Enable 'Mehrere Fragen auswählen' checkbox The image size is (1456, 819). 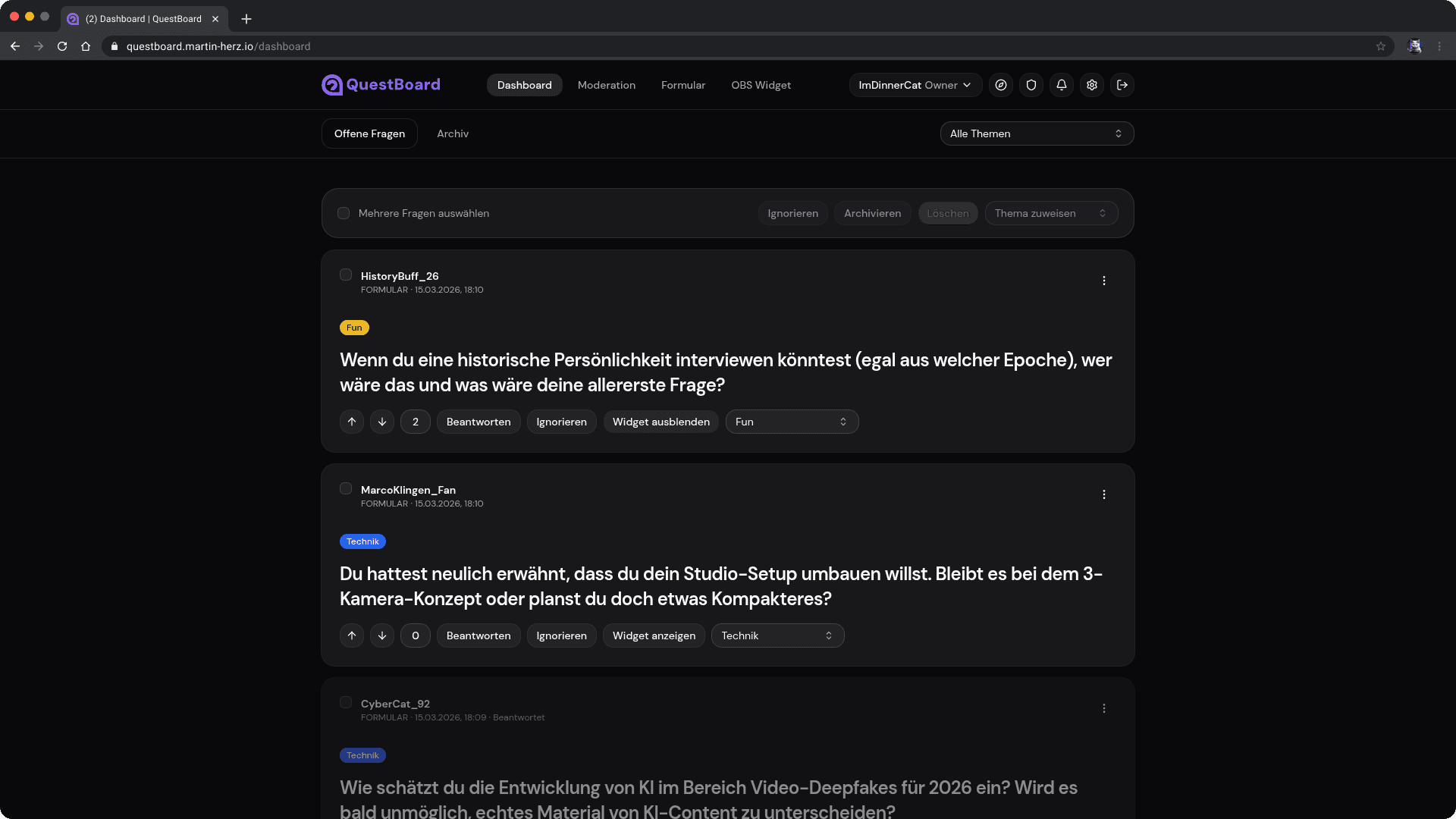[x=344, y=213]
